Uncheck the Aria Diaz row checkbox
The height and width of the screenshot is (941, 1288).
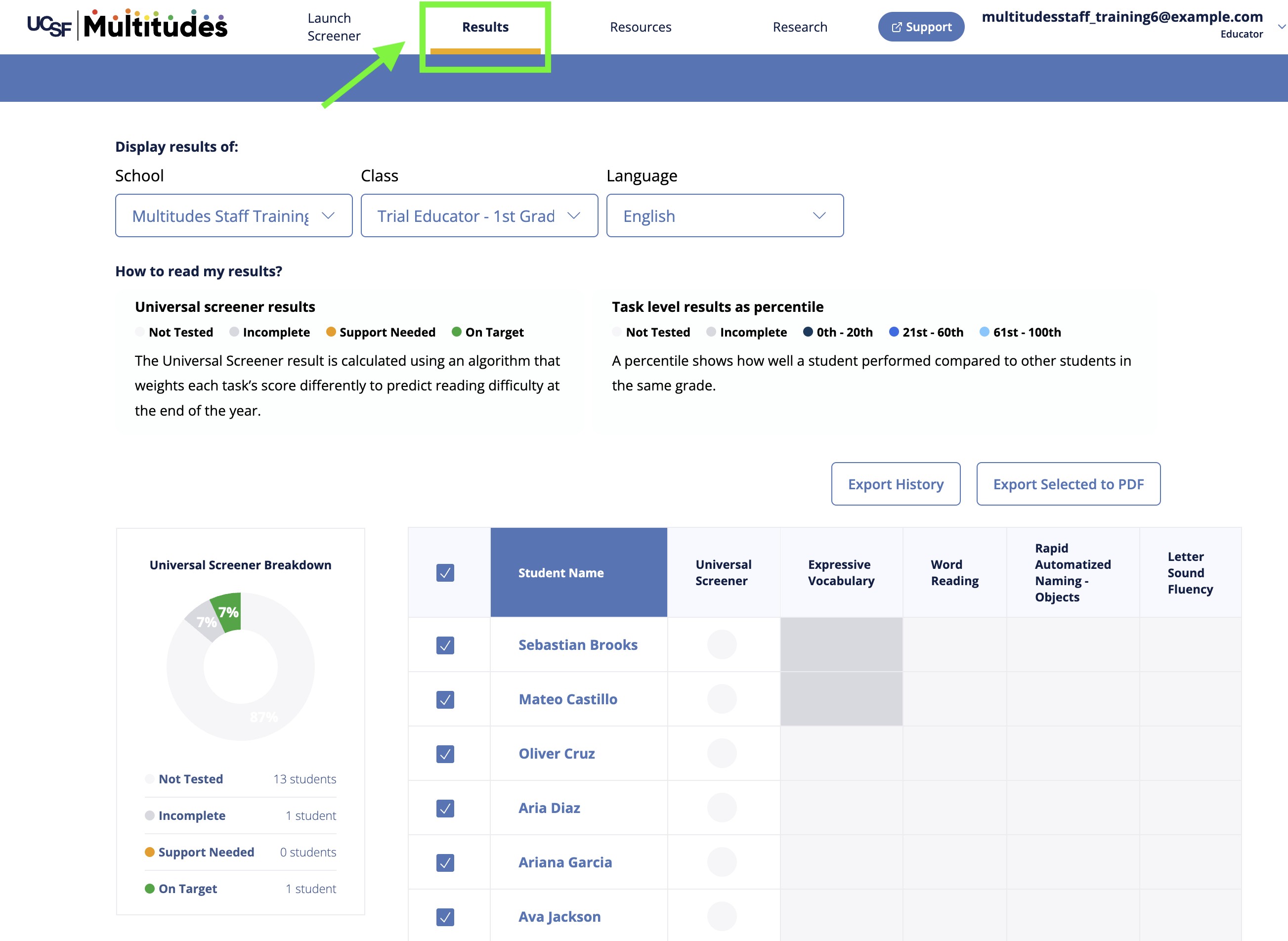pyautogui.click(x=445, y=808)
